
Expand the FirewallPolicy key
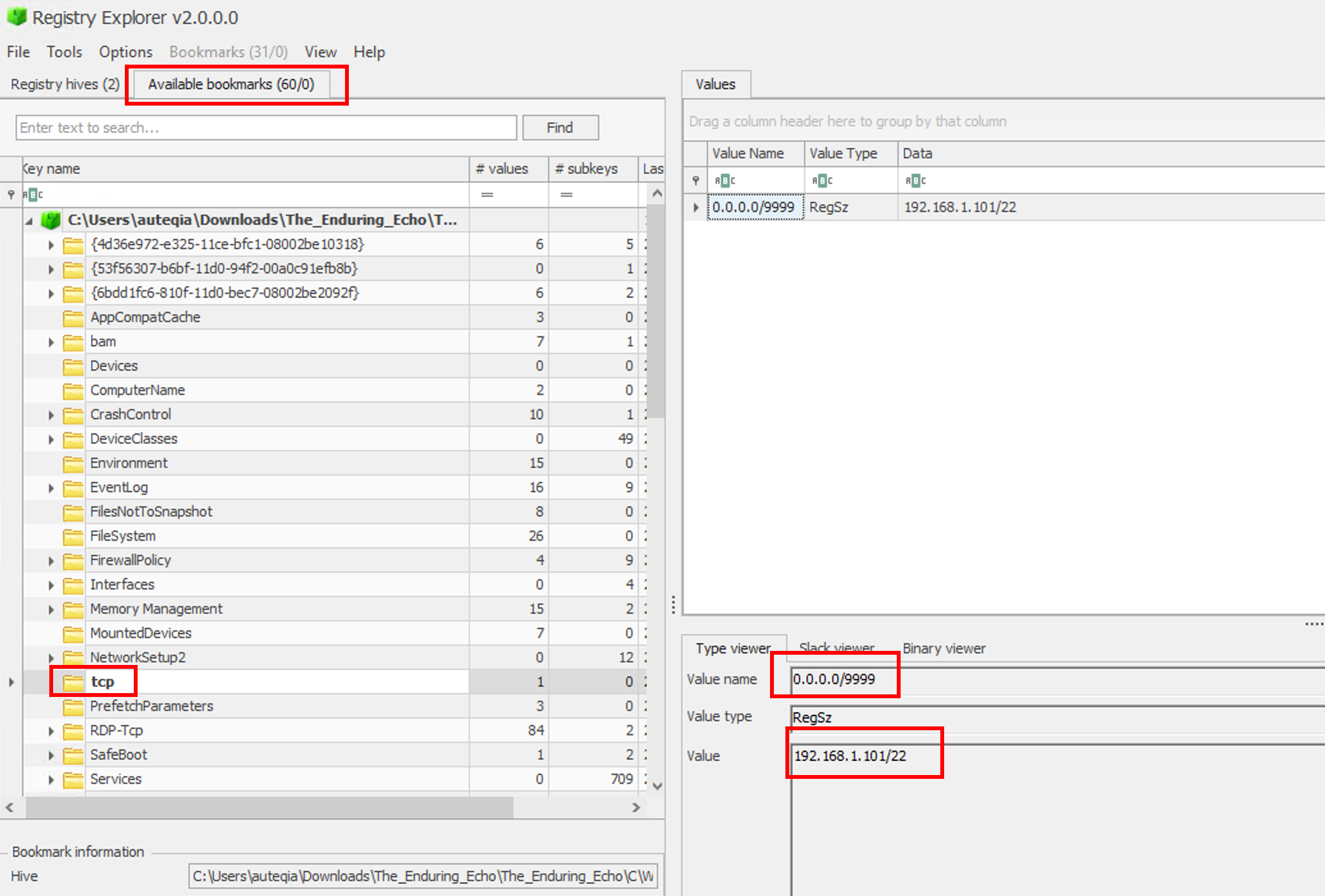(51, 561)
